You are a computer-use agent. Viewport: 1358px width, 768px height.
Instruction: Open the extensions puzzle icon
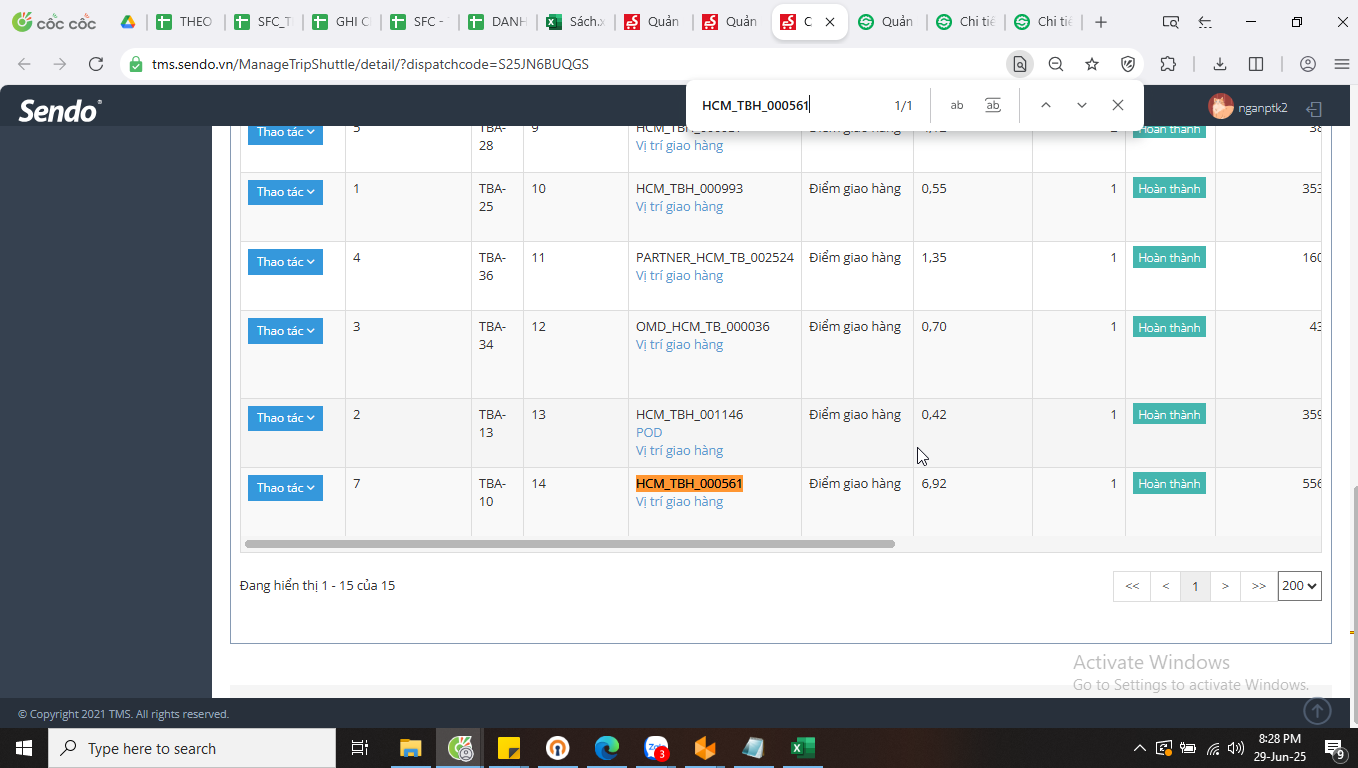1168,64
